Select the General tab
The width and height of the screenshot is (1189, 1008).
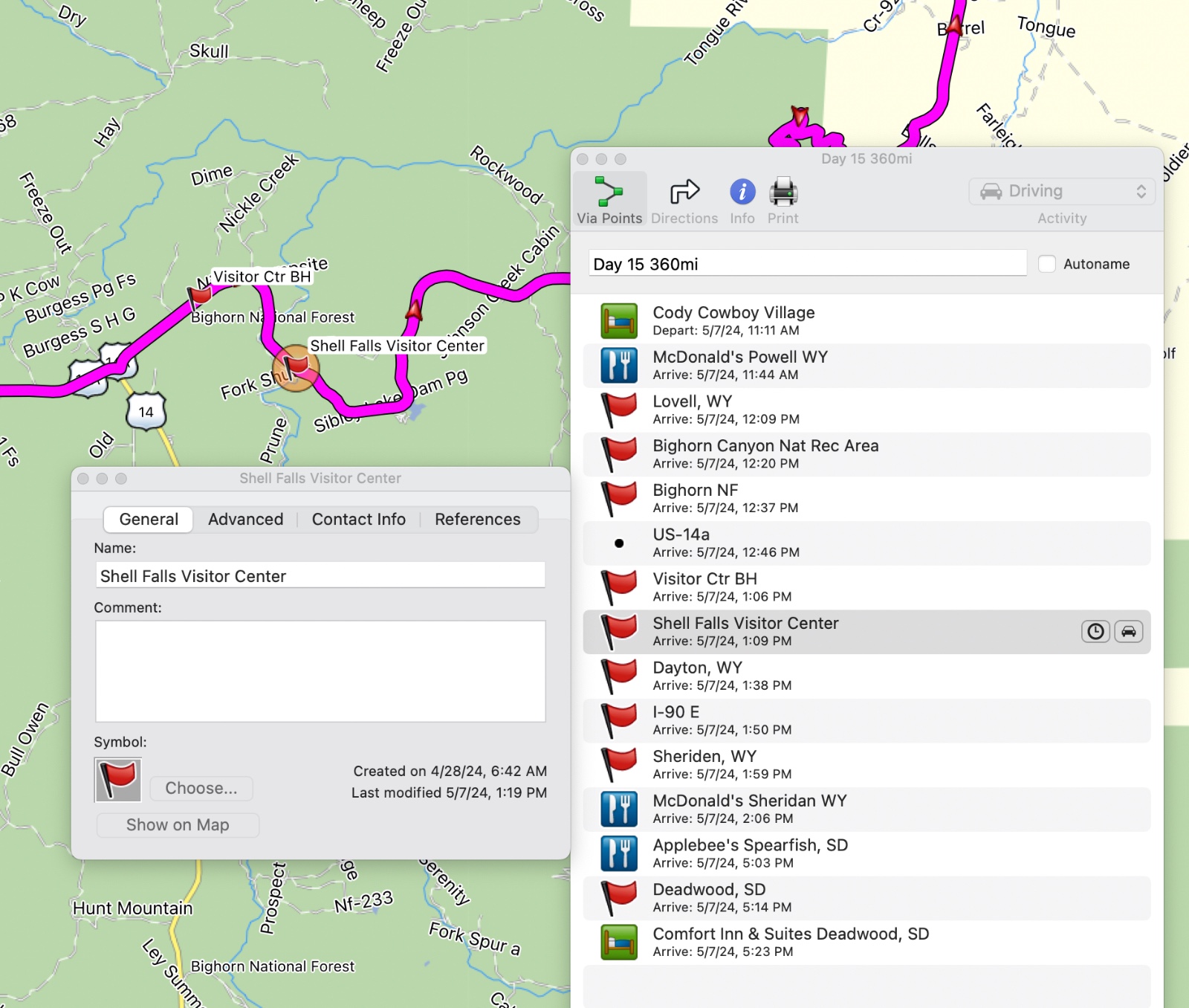[149, 520]
